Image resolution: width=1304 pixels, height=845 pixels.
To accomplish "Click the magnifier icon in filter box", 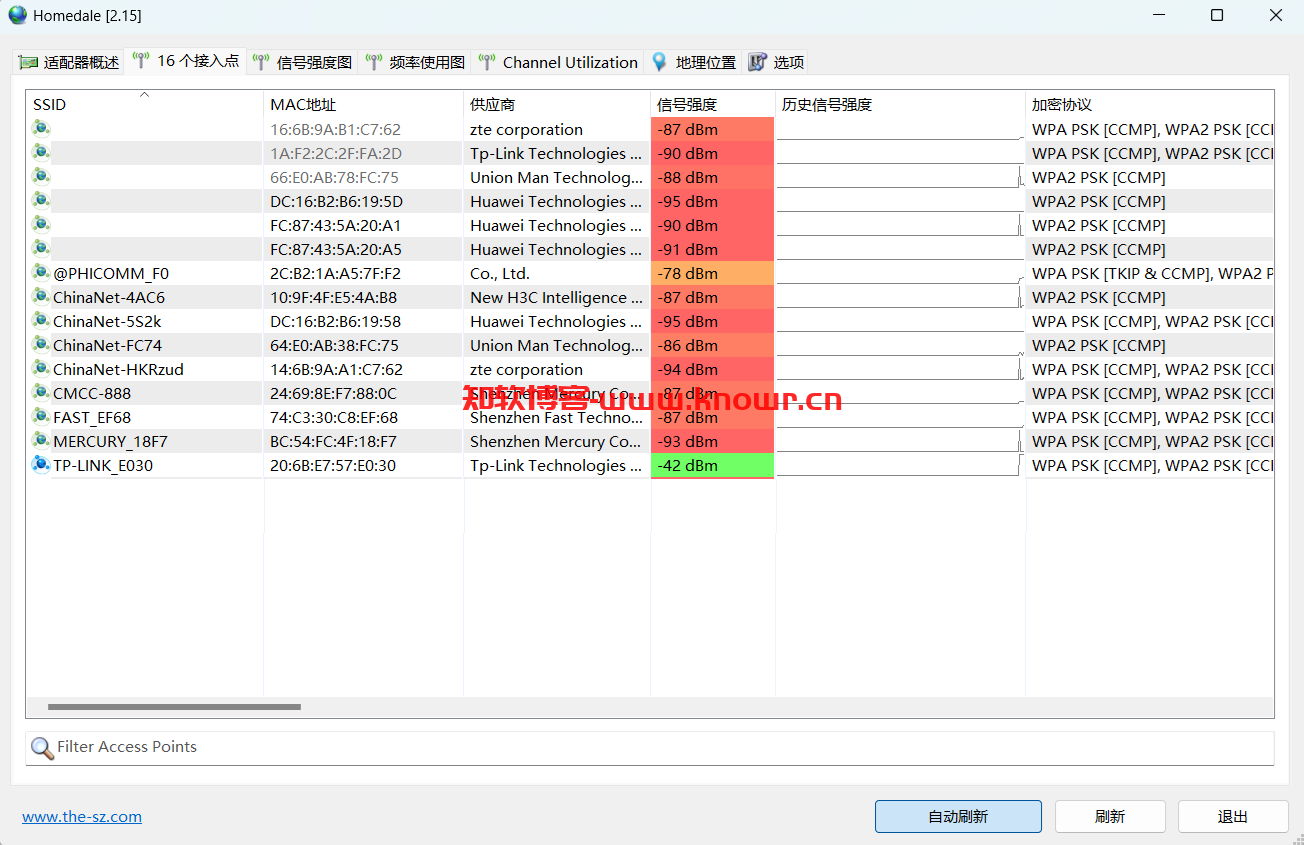I will coord(42,748).
